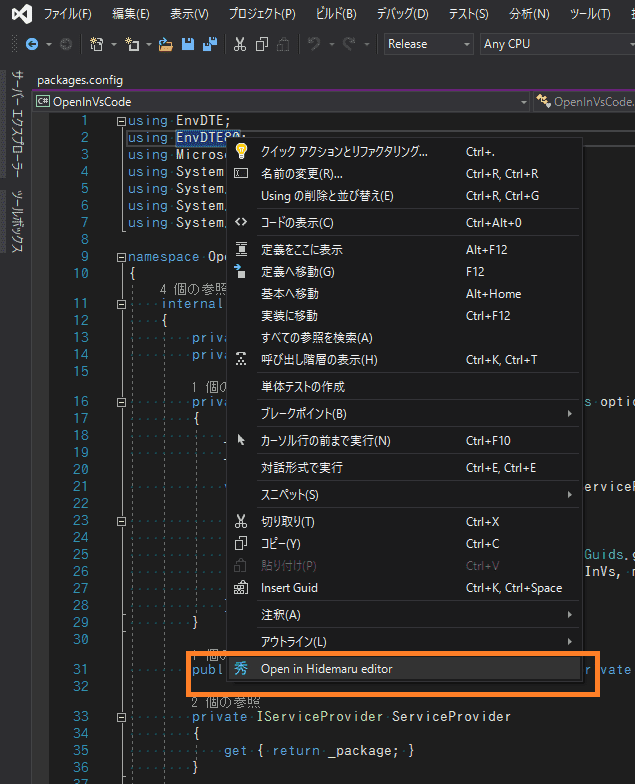Open the 分析(N) menu
635x784 pixels.
pos(530,14)
